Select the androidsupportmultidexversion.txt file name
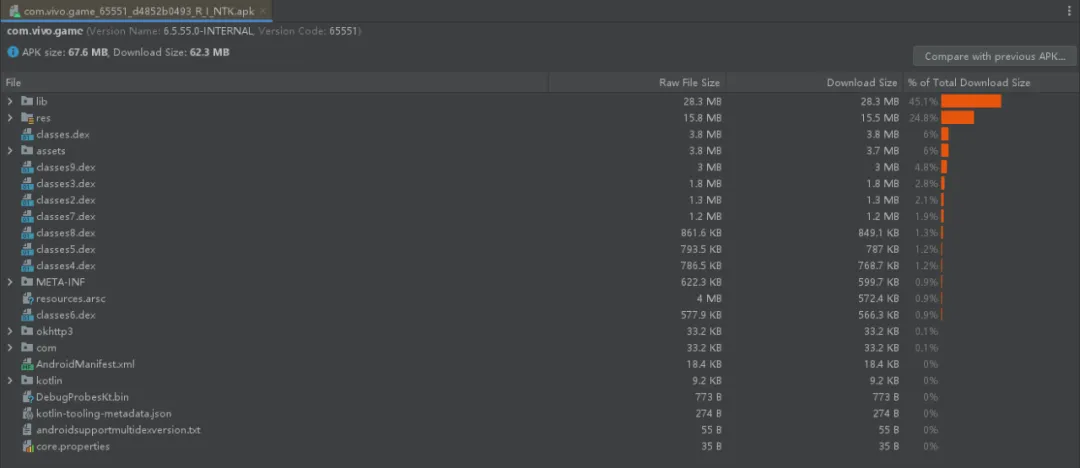The image size is (1080, 468). click(118, 430)
